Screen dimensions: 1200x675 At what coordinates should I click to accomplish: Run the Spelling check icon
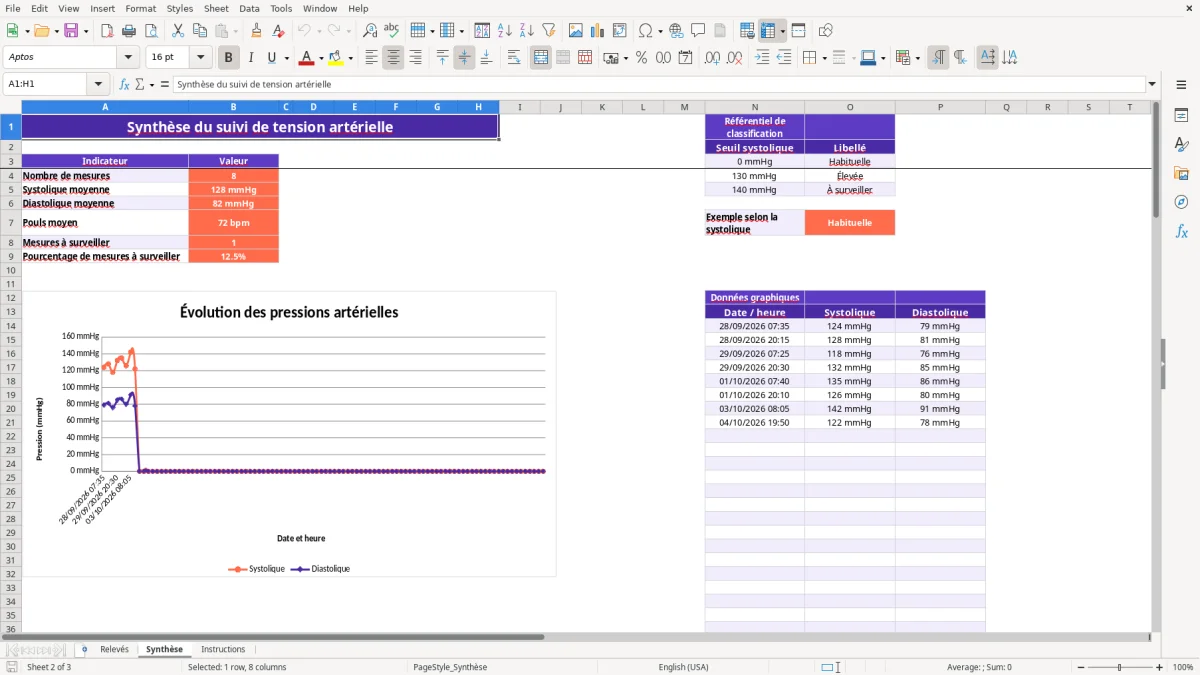(x=392, y=31)
